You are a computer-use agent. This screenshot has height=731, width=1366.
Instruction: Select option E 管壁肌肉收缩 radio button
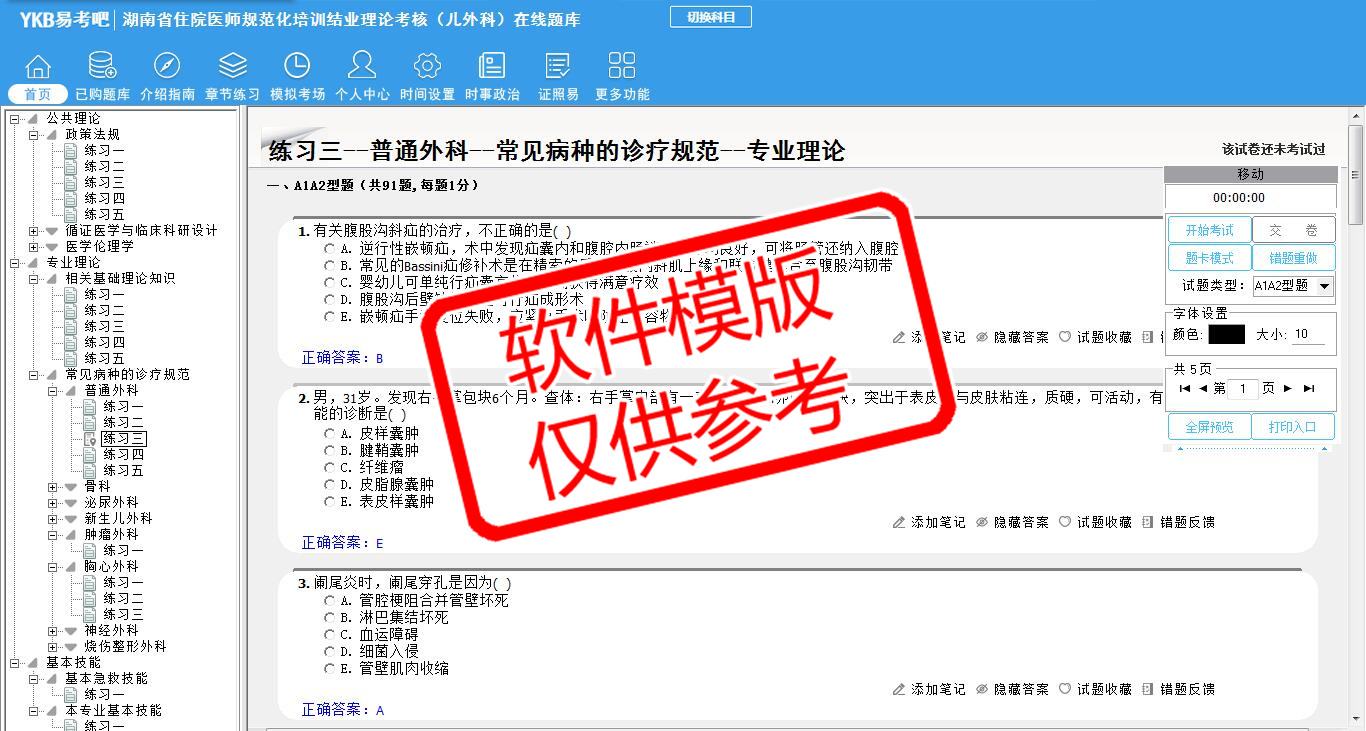pyautogui.click(x=330, y=668)
